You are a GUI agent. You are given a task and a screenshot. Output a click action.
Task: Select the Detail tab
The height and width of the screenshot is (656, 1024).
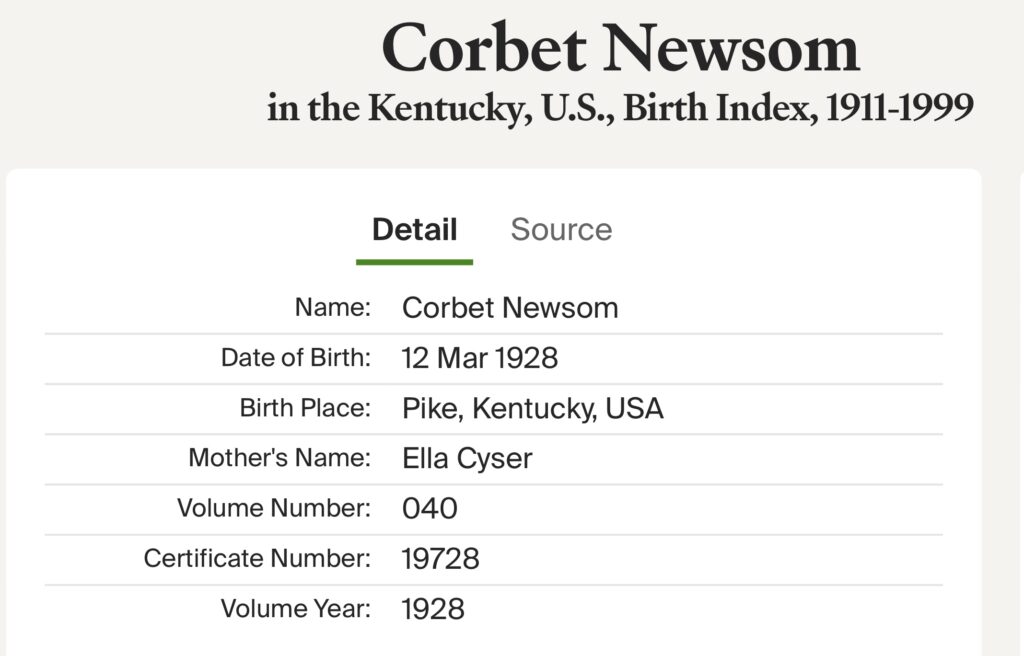pos(414,230)
